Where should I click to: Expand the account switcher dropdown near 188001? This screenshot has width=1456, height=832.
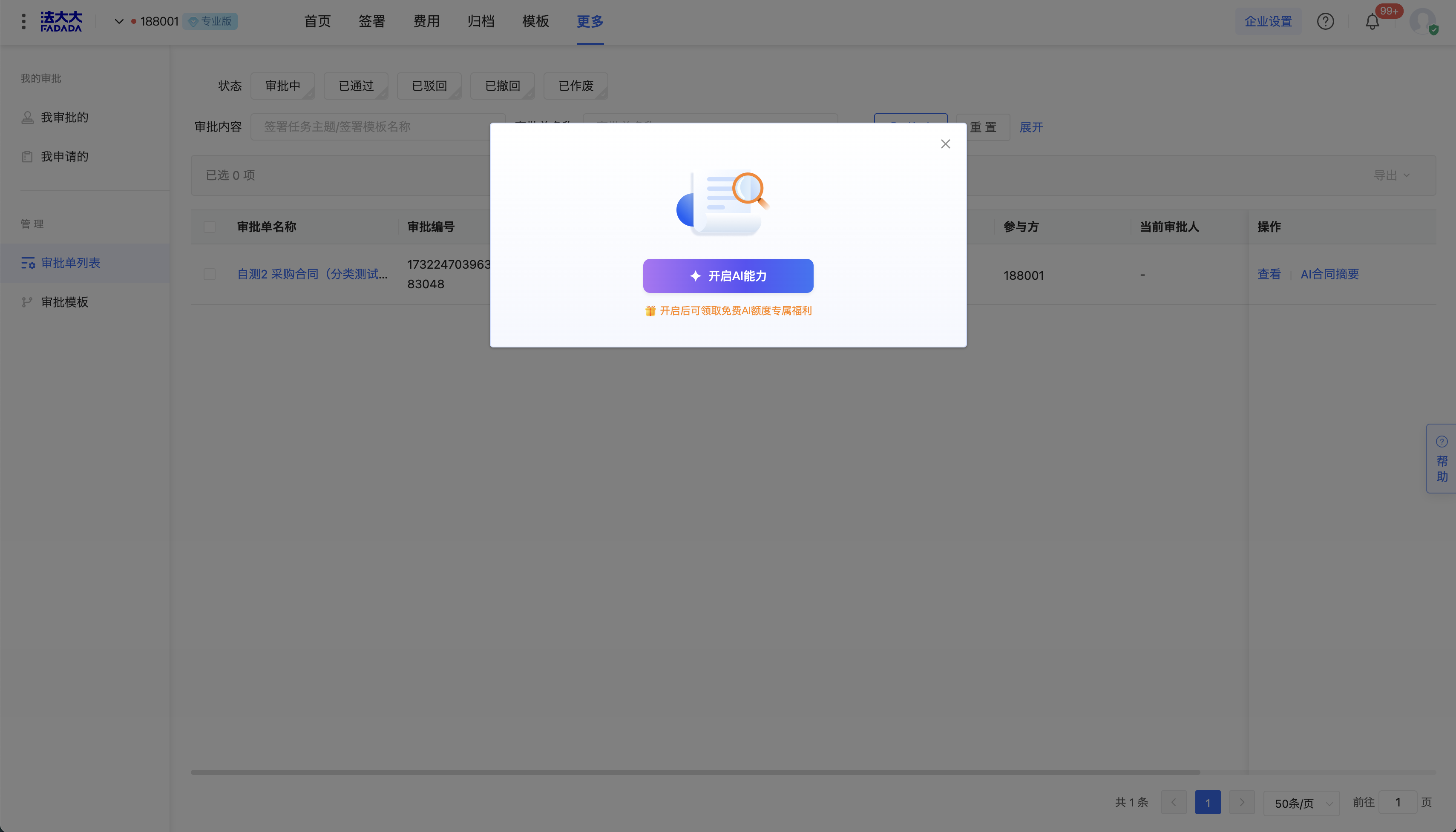(x=119, y=22)
